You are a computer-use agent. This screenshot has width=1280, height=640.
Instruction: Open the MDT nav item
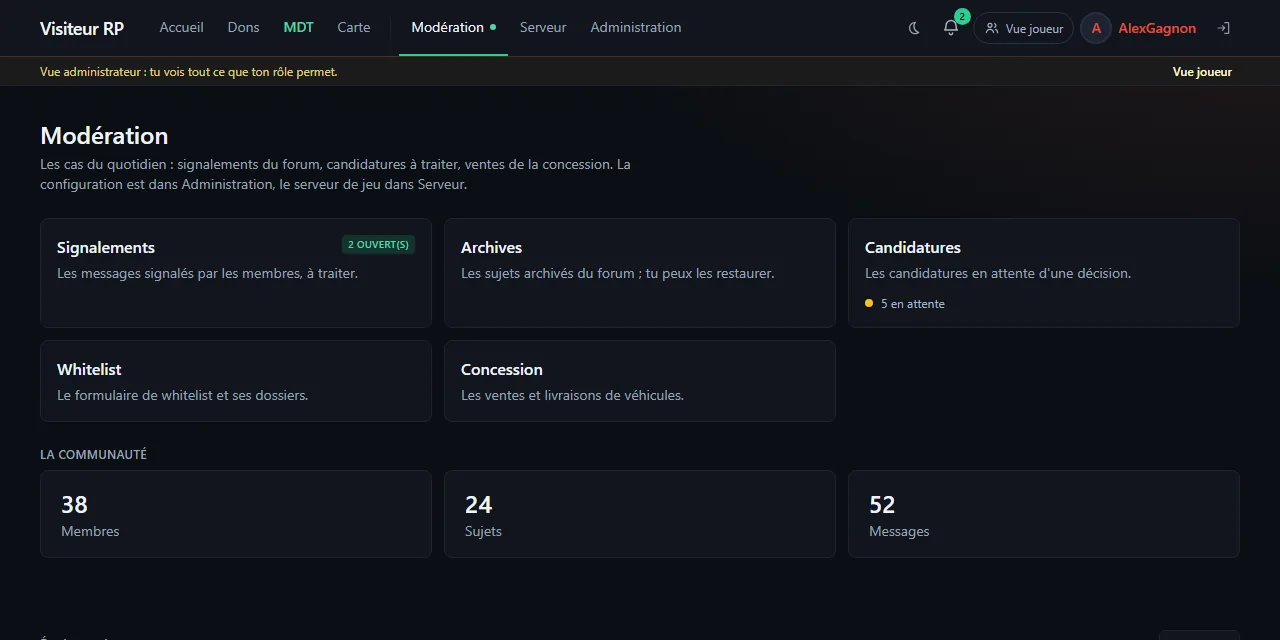click(x=298, y=28)
